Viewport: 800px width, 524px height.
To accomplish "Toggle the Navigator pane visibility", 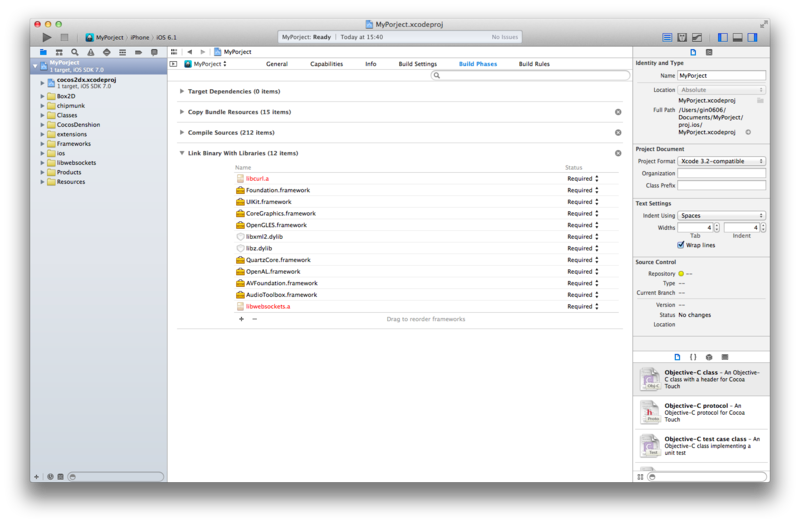I will 722,37.
